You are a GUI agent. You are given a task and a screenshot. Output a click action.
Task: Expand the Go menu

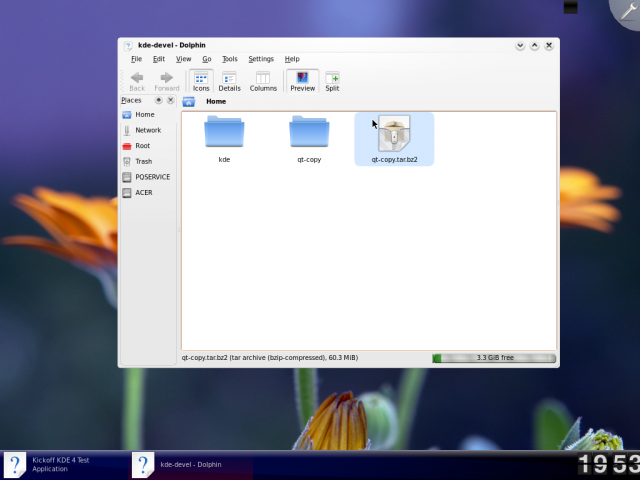coord(206,59)
